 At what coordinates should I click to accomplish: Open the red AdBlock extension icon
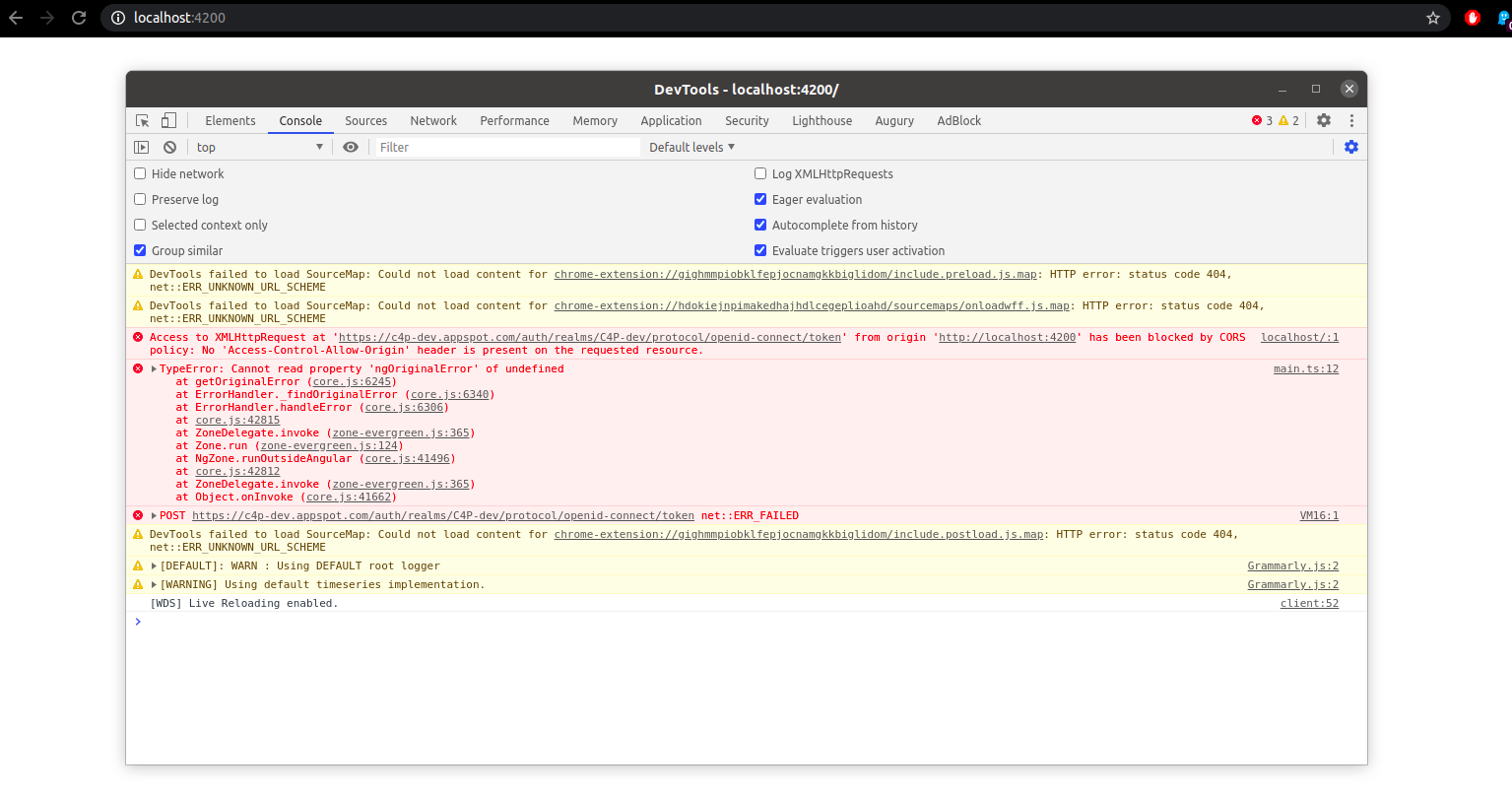[1473, 18]
